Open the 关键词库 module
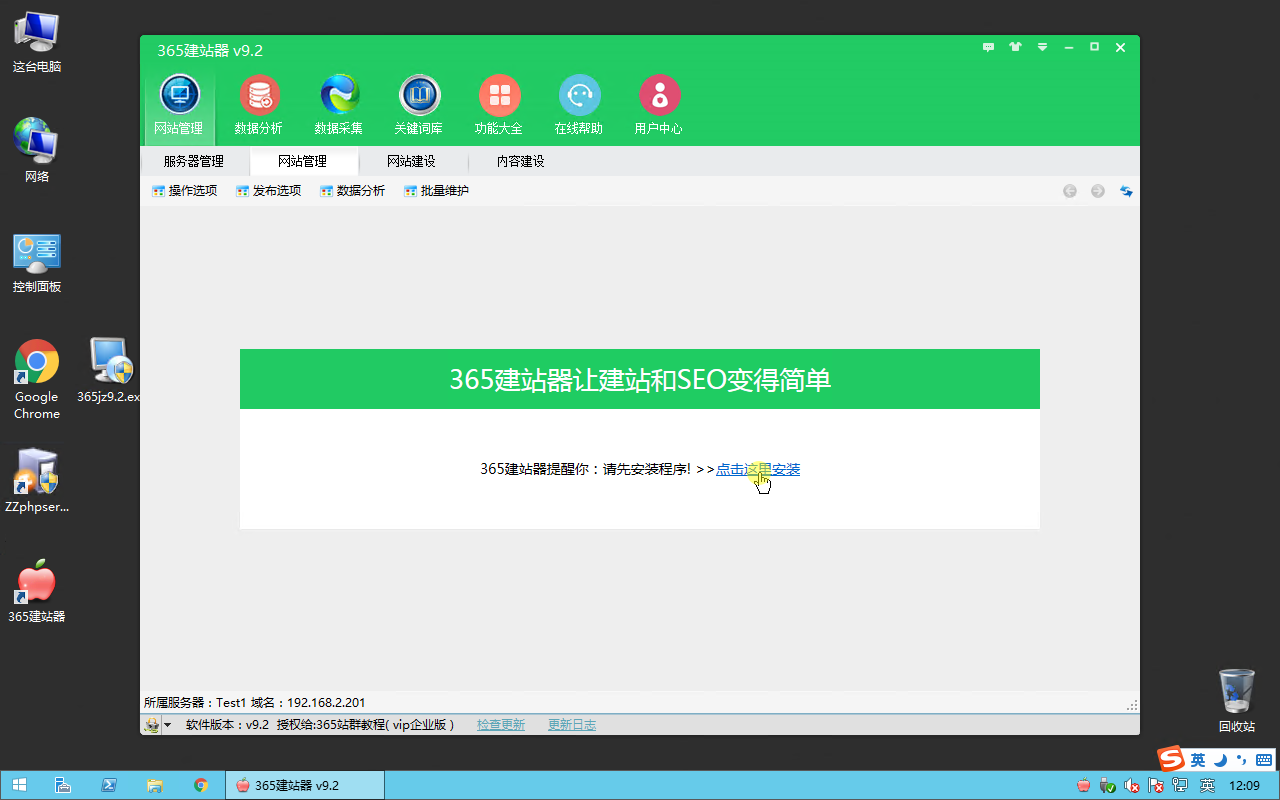This screenshot has height=800, width=1280. click(419, 105)
